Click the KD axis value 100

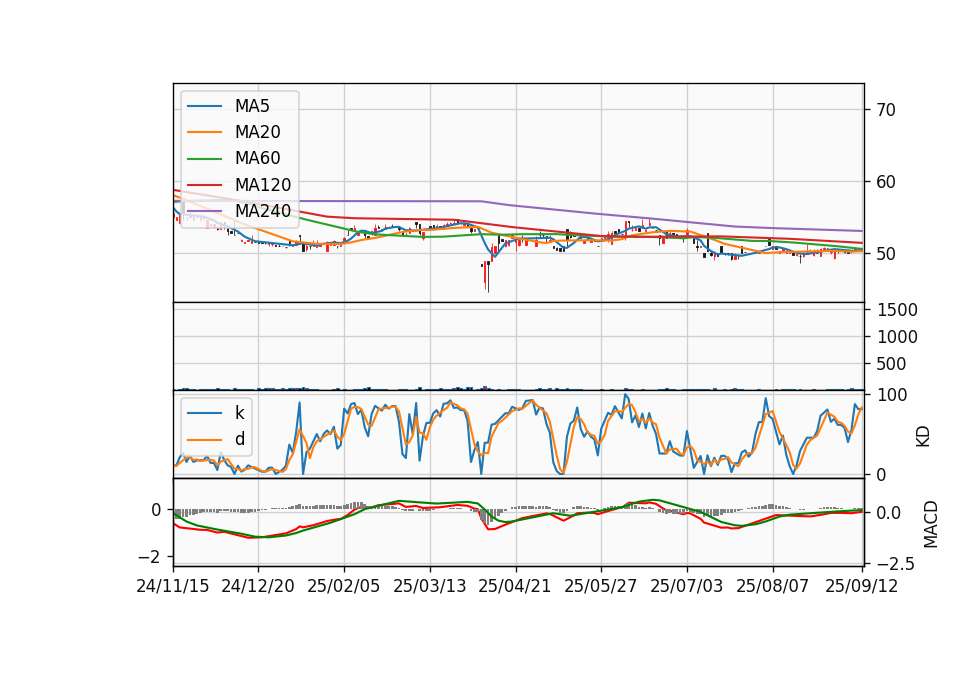click(891, 395)
